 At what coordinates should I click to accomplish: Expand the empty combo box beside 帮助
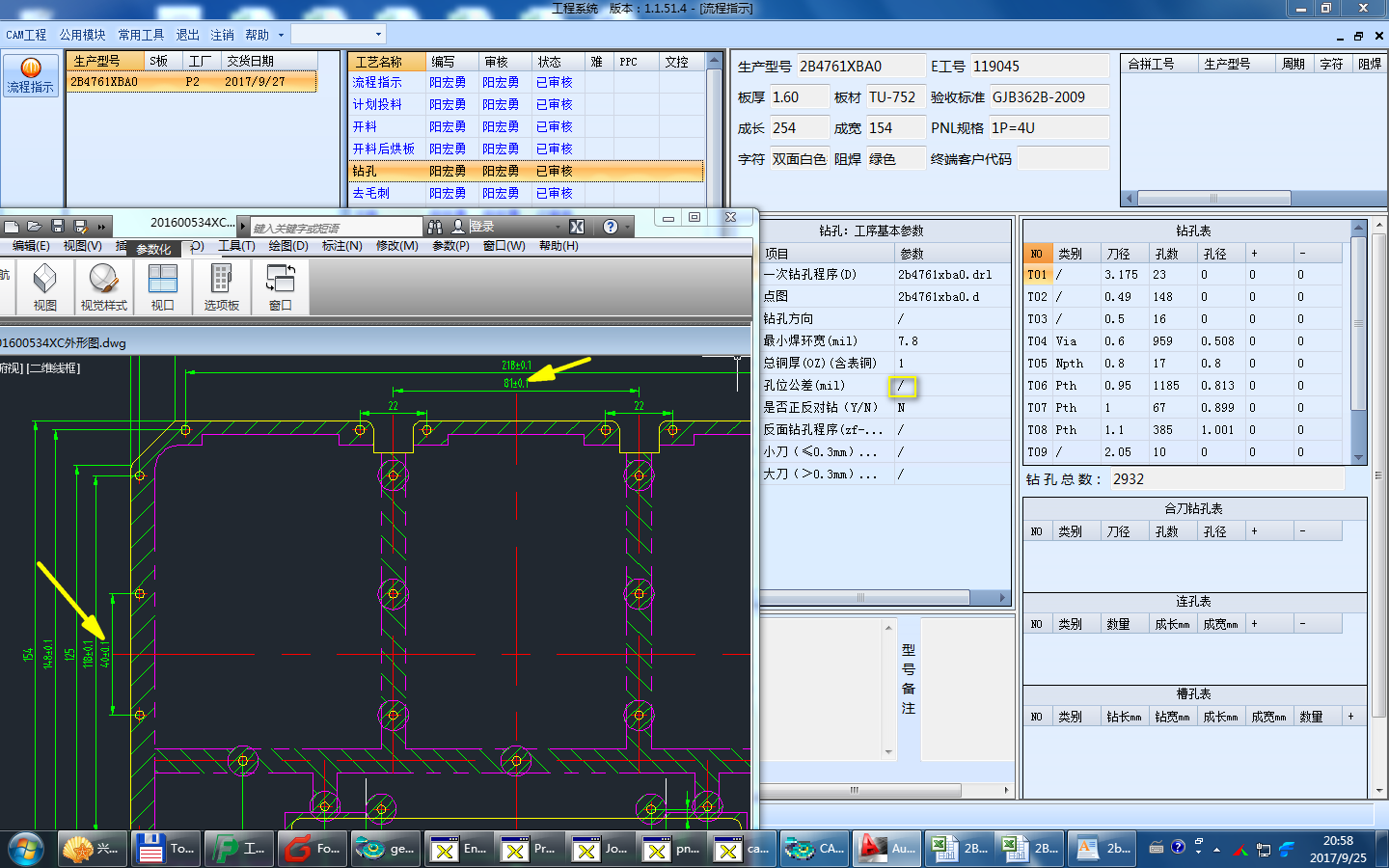tap(378, 35)
